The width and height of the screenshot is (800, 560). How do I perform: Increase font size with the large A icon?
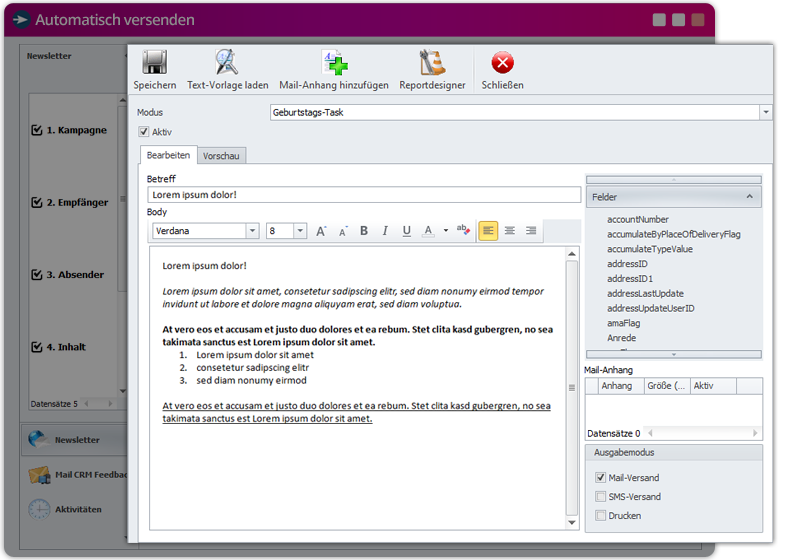pyautogui.click(x=321, y=231)
